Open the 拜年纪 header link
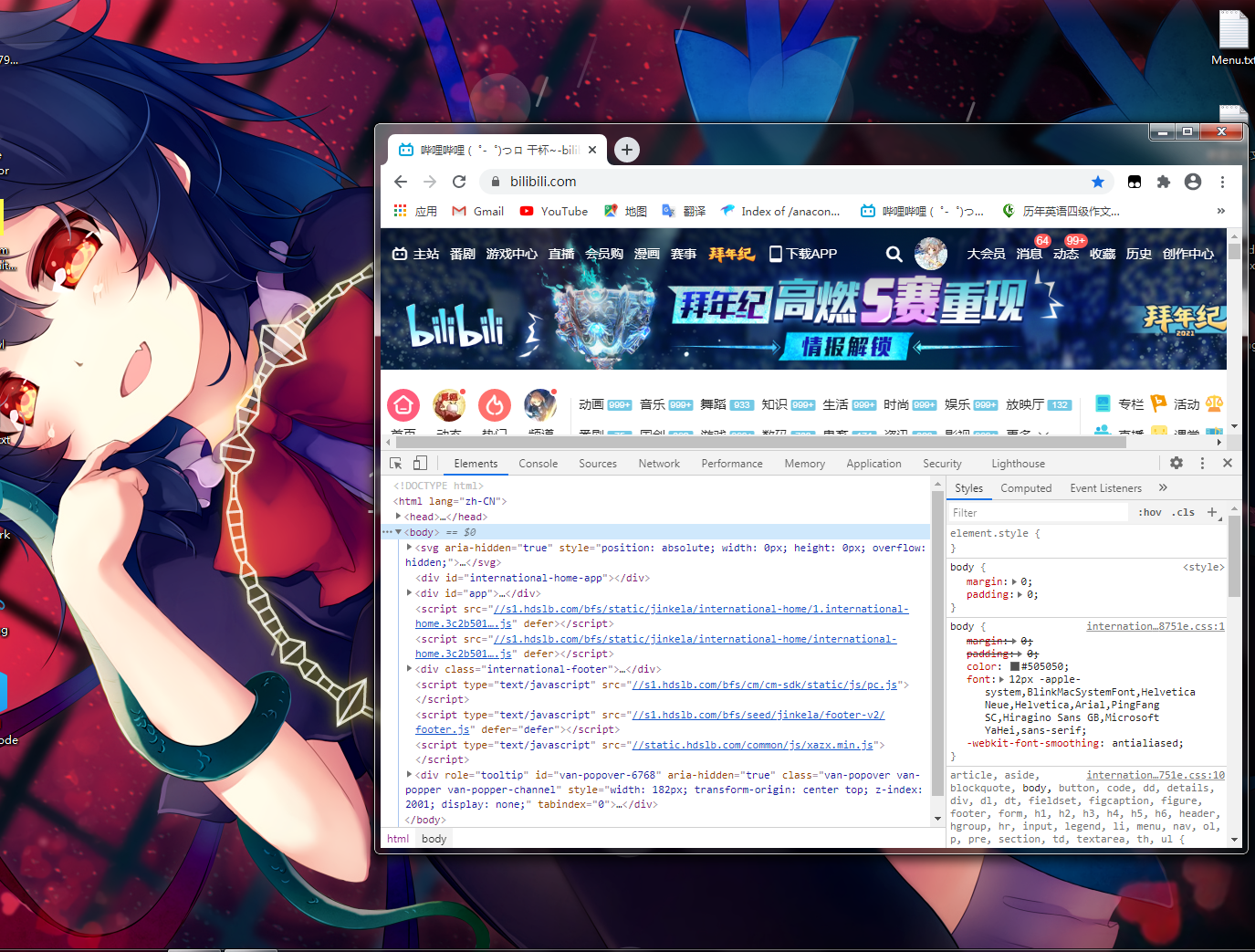 coord(732,254)
